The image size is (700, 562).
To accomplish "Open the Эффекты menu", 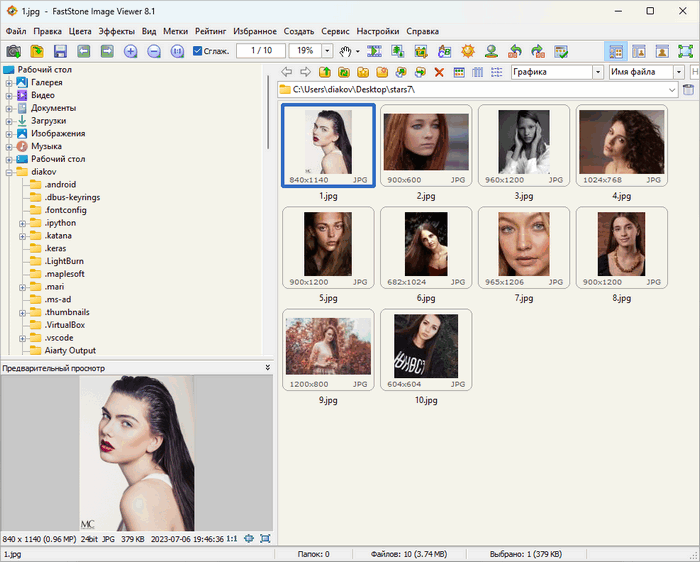I will (116, 31).
